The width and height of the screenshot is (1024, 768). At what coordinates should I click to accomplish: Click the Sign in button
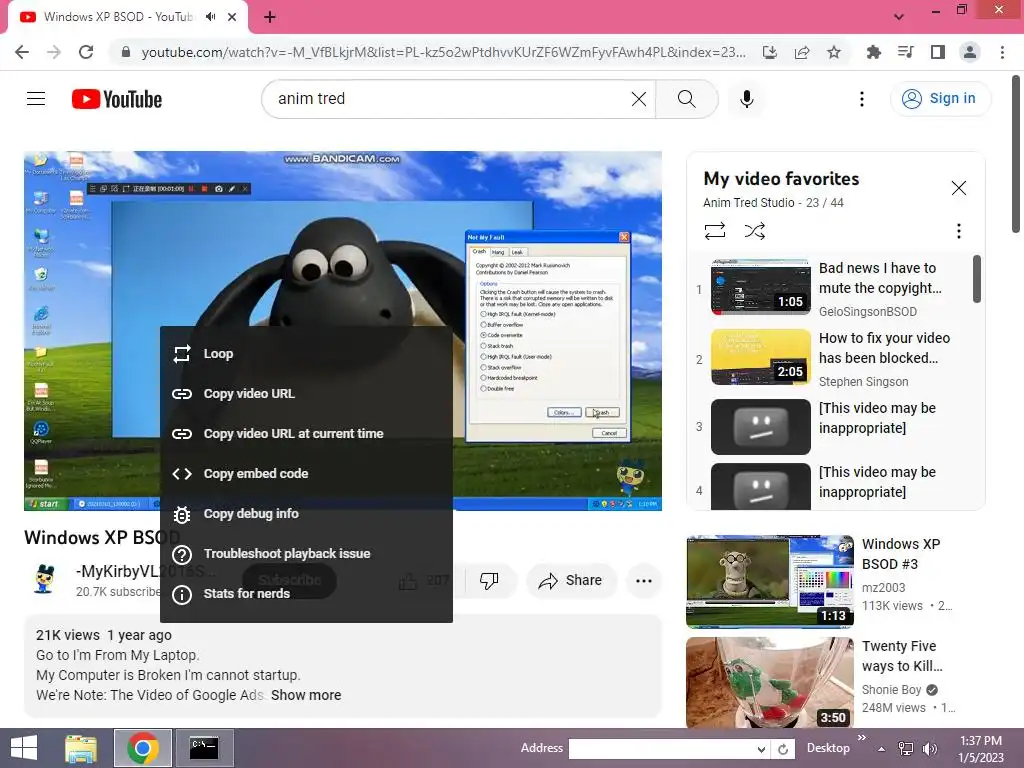click(x=940, y=99)
